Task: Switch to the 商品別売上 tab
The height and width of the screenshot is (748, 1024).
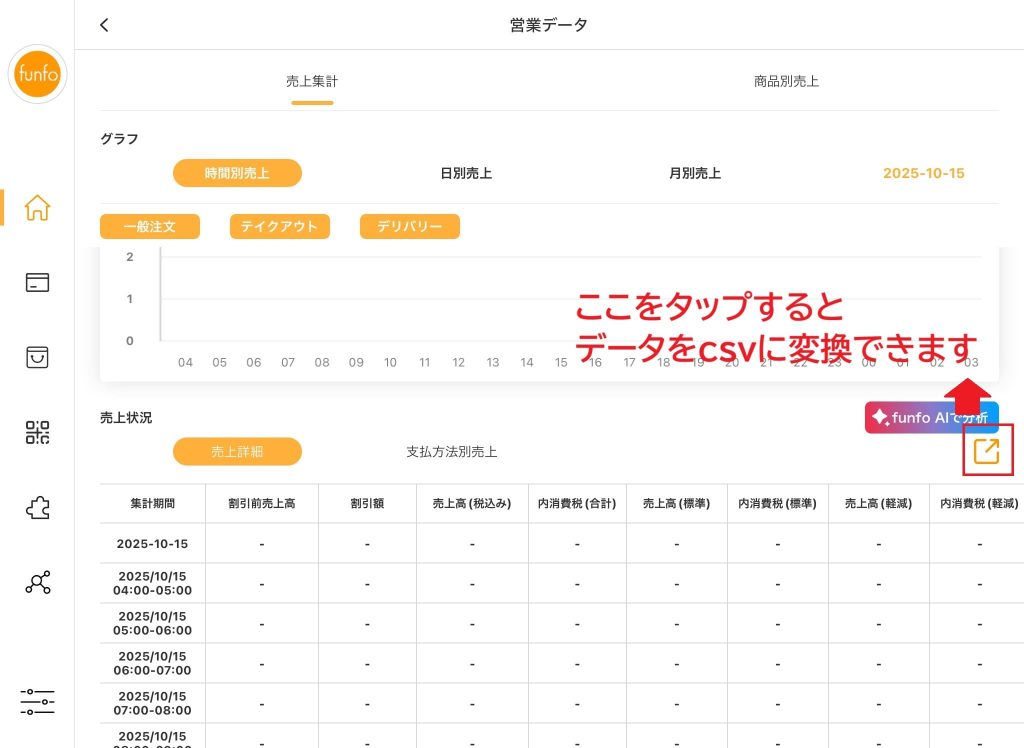Action: click(786, 82)
